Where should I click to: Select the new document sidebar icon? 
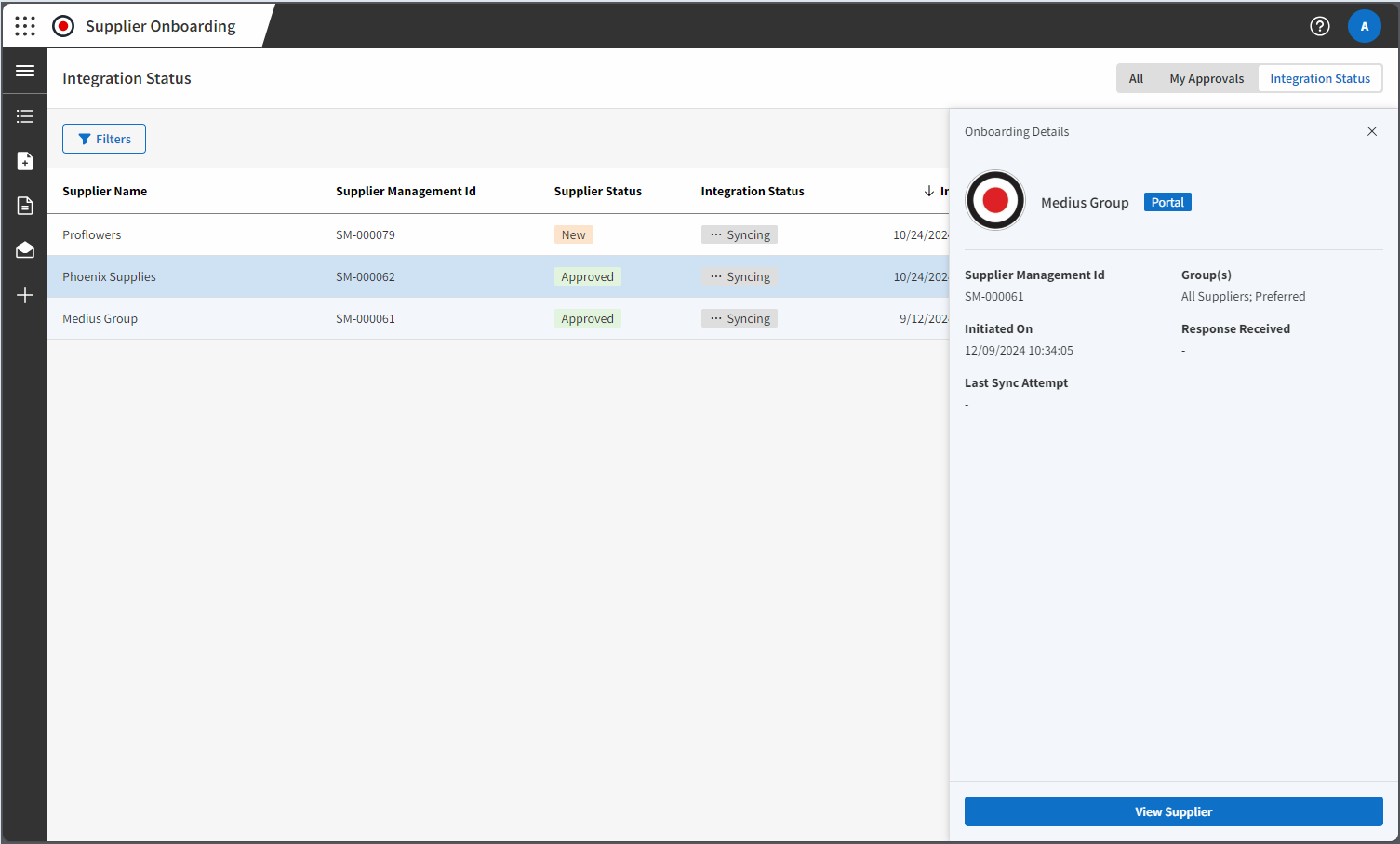coord(24,160)
